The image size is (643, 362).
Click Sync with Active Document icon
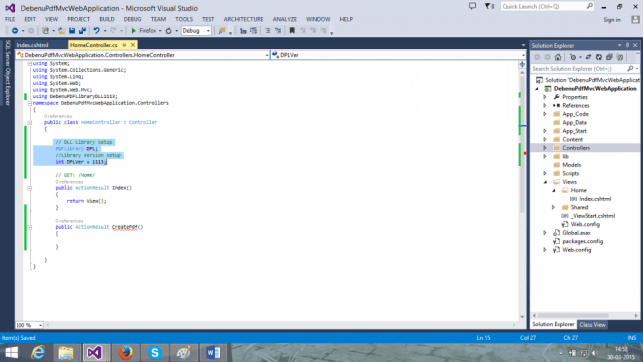point(588,57)
